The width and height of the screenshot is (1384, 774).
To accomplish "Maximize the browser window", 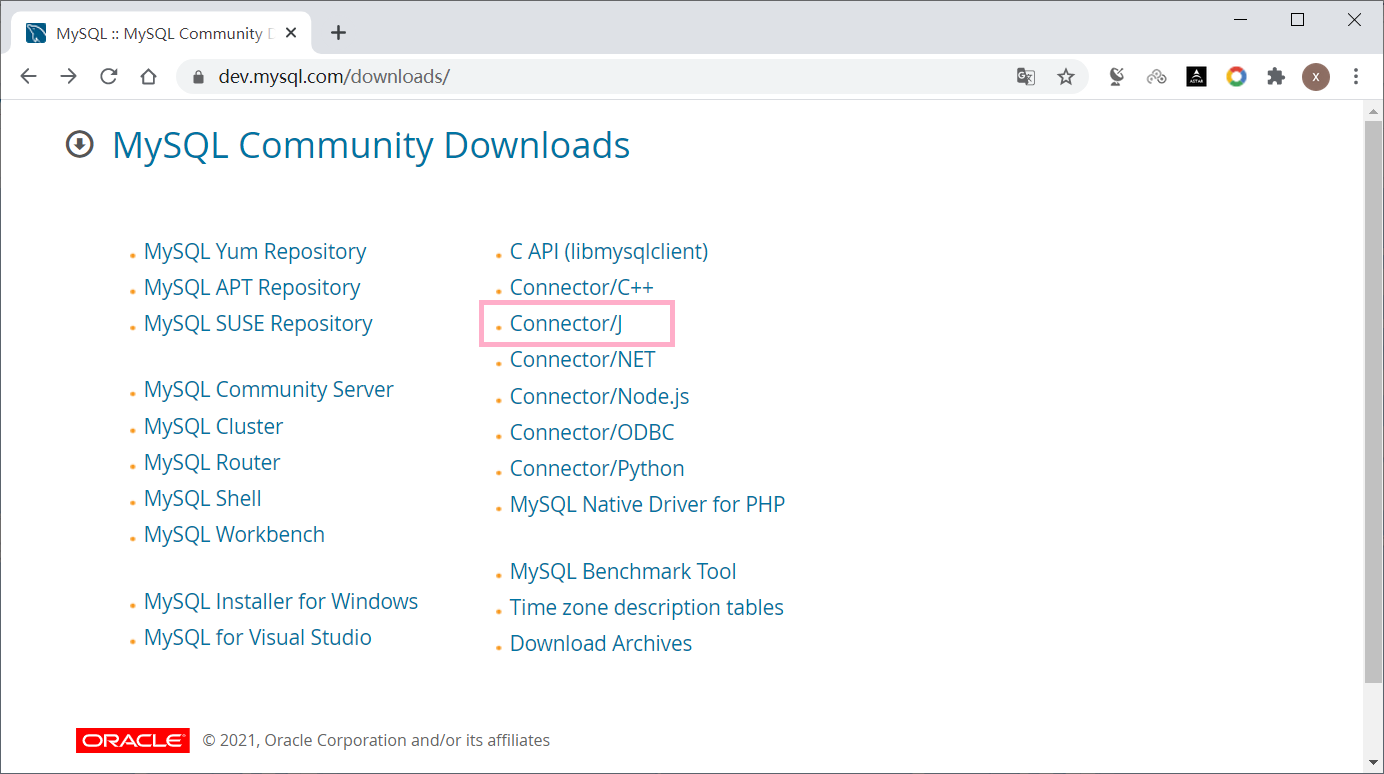I will [1297, 20].
